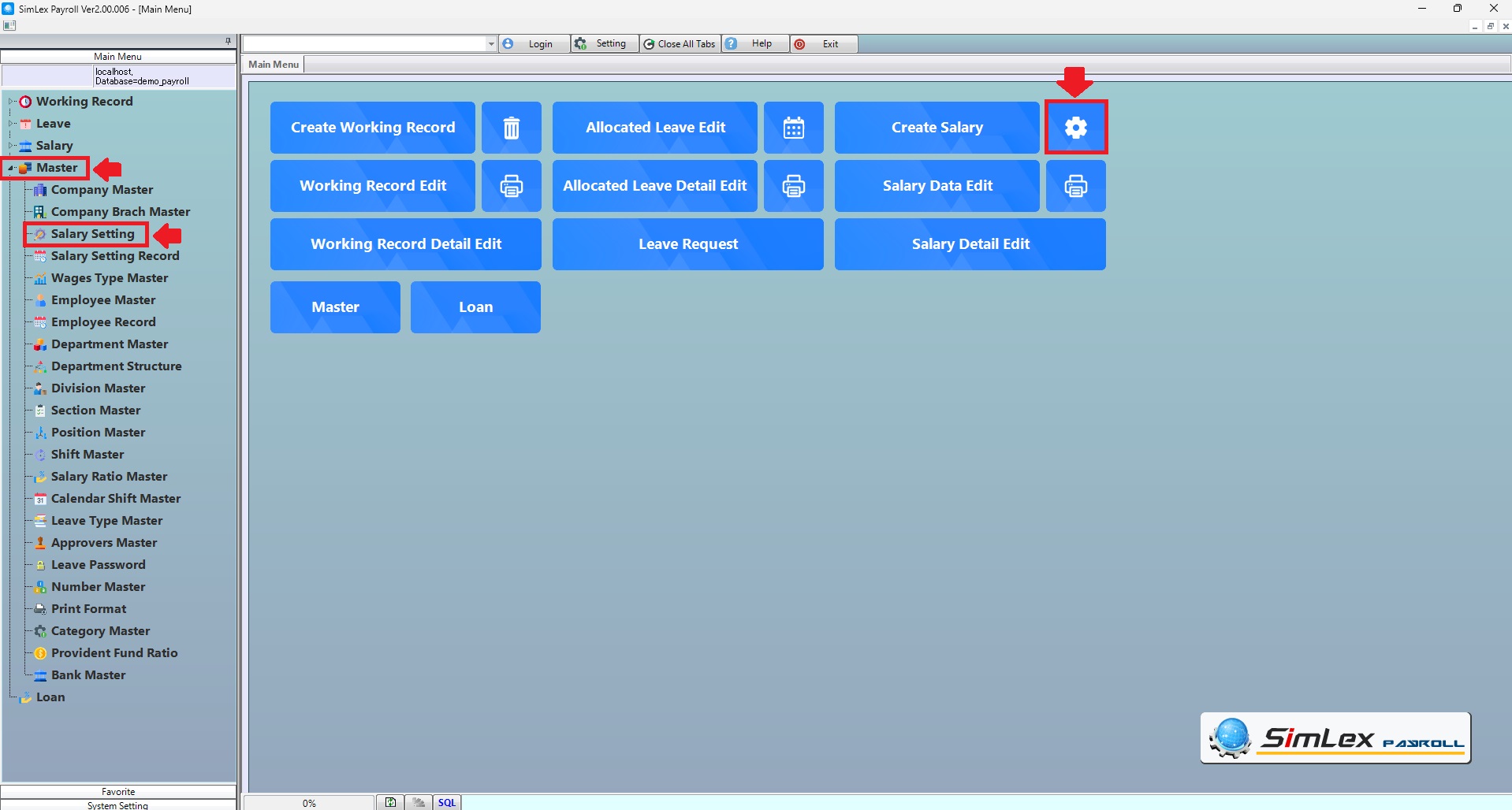Click the printer icon beside Salary Data Edit
Image resolution: width=1512 pixels, height=810 pixels.
(1075, 186)
